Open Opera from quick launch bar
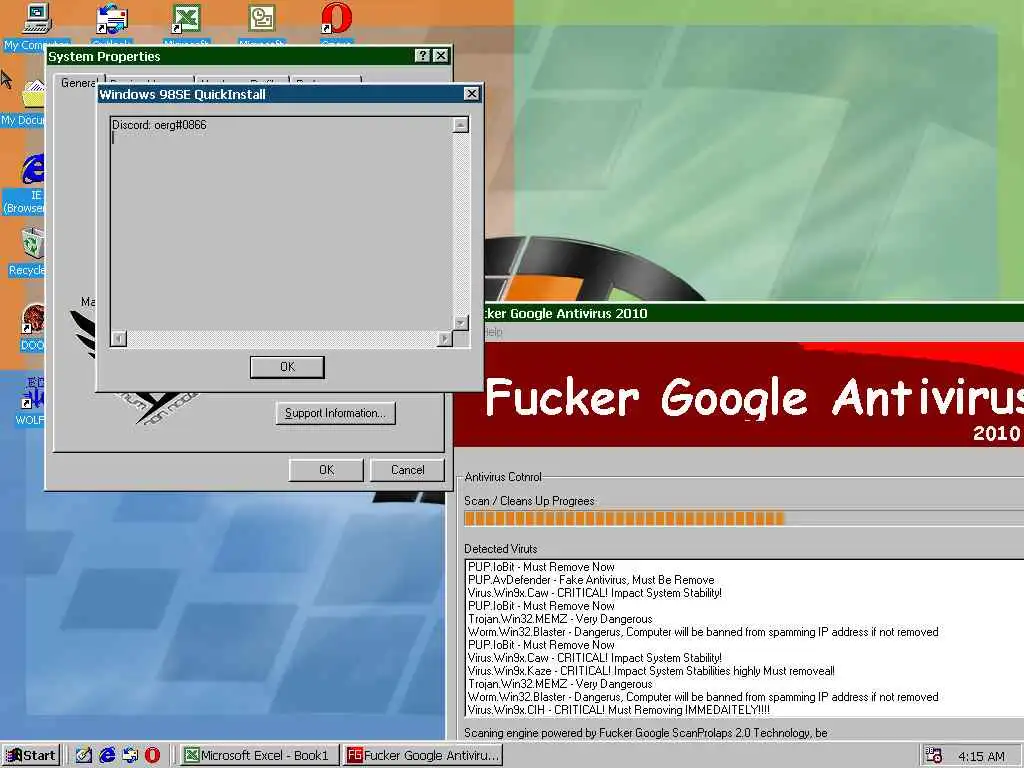1024x768 pixels. click(x=152, y=756)
